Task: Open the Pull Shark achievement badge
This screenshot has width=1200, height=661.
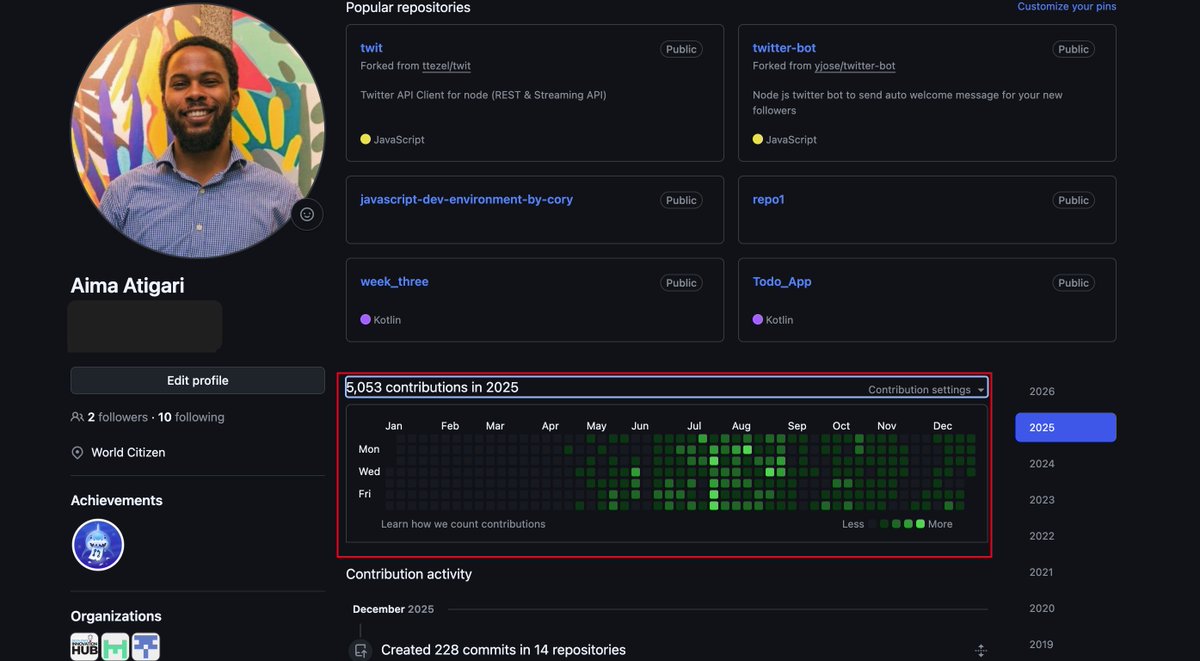Action: [98, 545]
